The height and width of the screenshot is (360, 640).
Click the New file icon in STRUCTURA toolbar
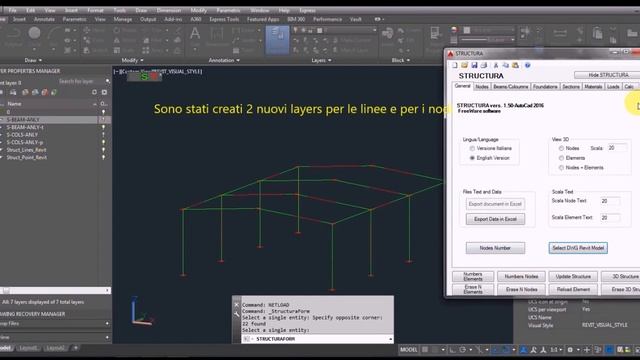click(x=455, y=65)
